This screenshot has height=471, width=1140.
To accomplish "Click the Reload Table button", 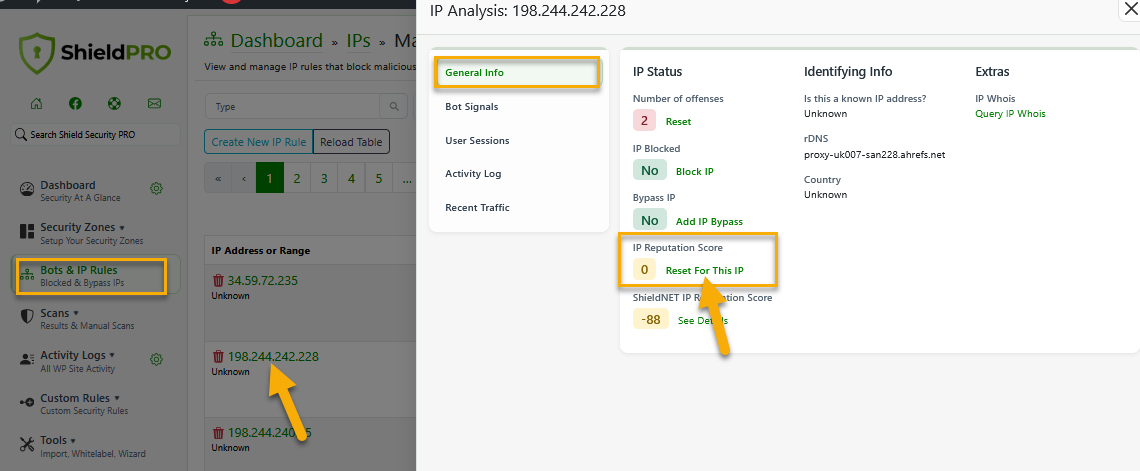I will (x=351, y=142).
